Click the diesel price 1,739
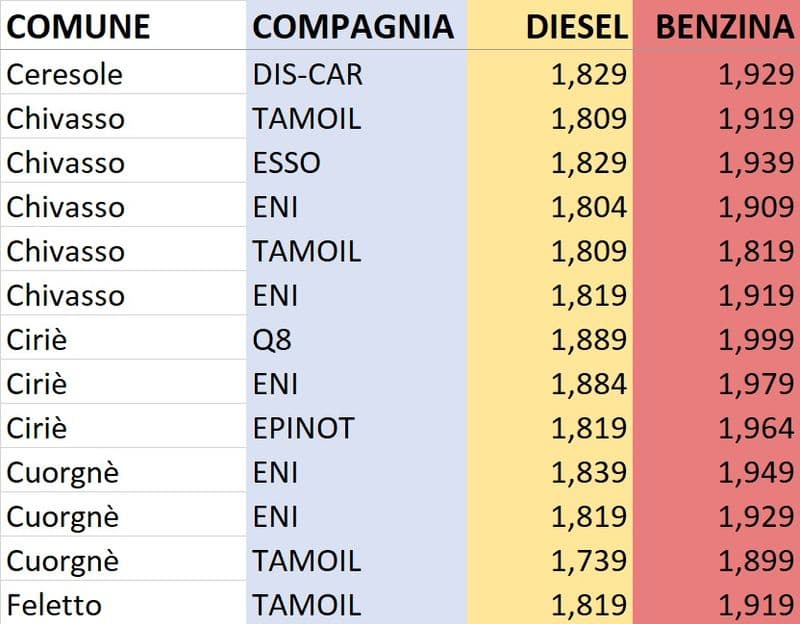This screenshot has width=800, height=624. coord(588,561)
